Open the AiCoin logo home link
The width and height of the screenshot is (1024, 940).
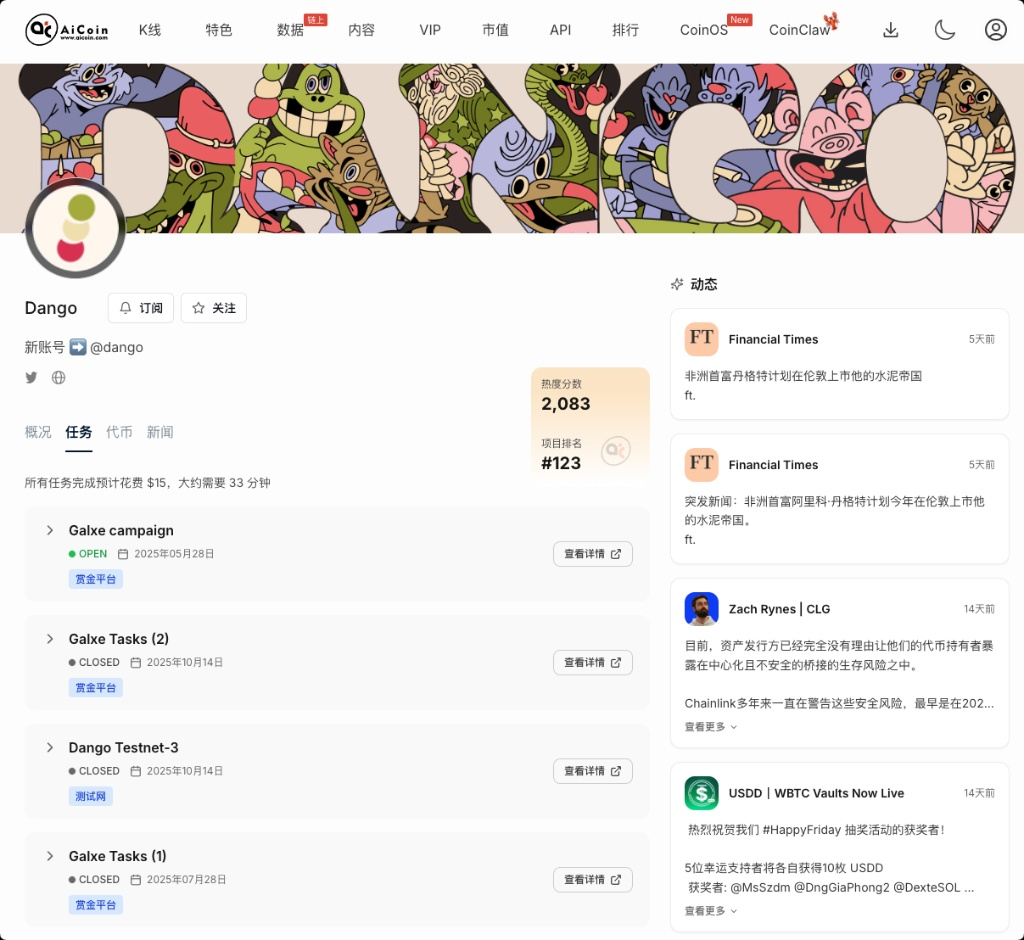click(x=67, y=30)
